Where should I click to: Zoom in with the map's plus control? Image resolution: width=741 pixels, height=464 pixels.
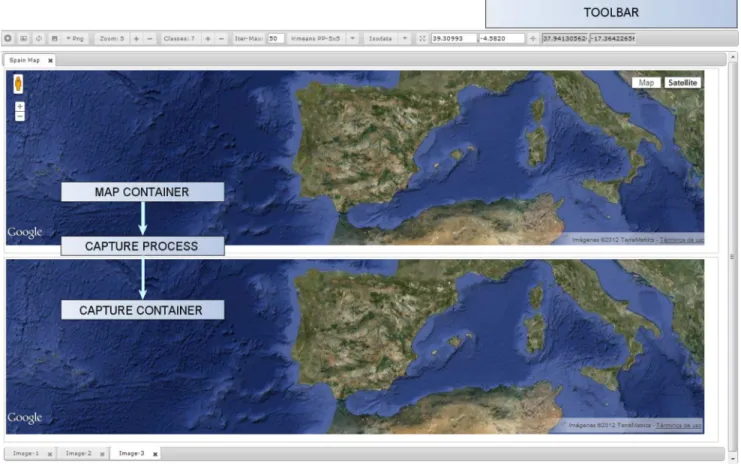[20, 107]
